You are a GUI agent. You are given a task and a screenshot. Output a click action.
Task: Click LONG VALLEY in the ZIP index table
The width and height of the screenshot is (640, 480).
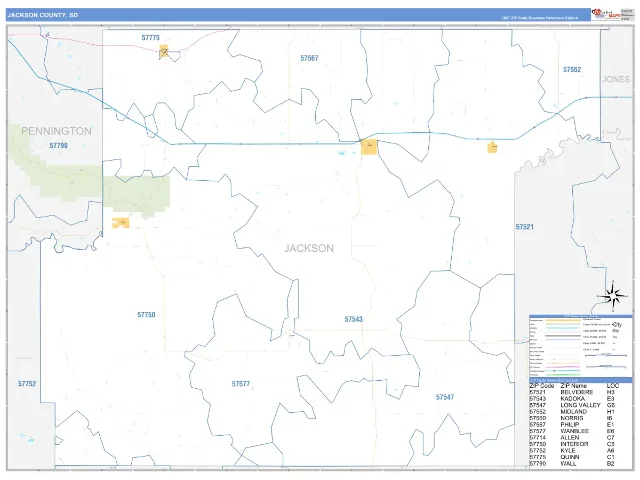(580, 405)
